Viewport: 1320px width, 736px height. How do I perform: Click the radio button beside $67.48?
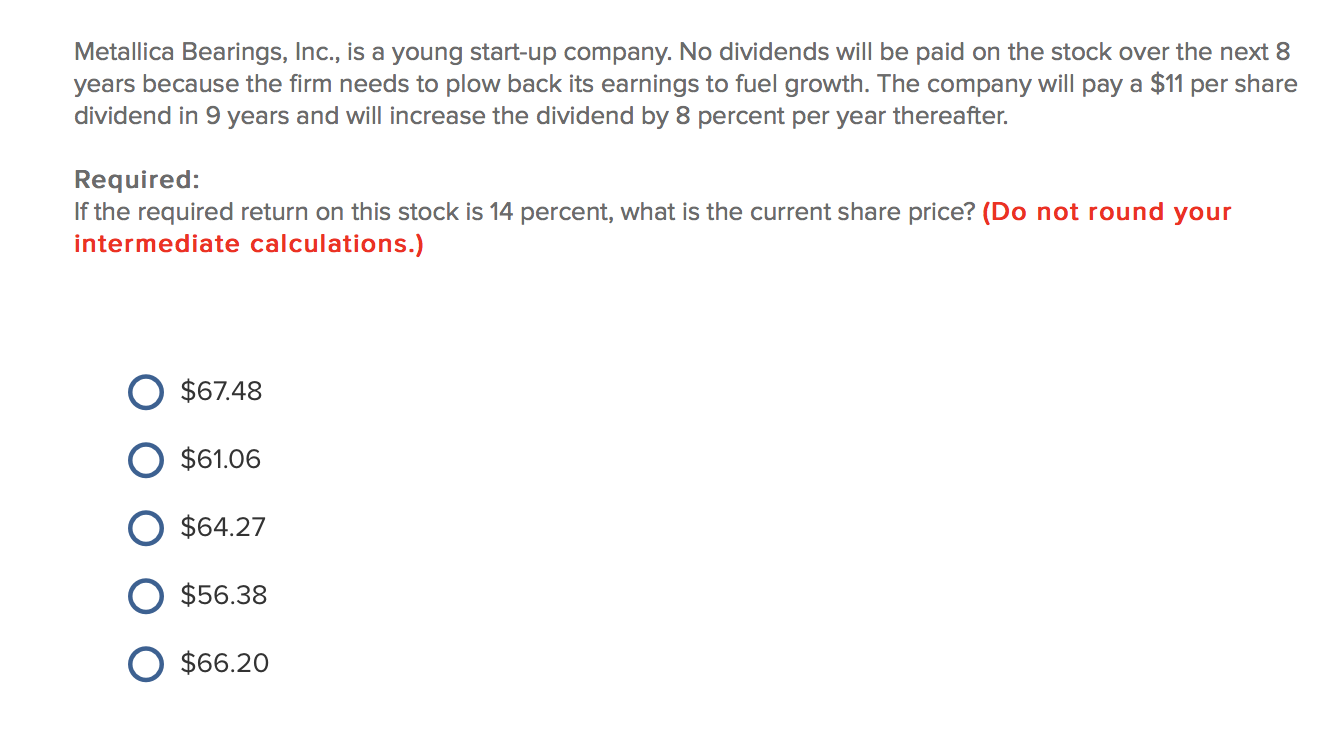(145, 392)
